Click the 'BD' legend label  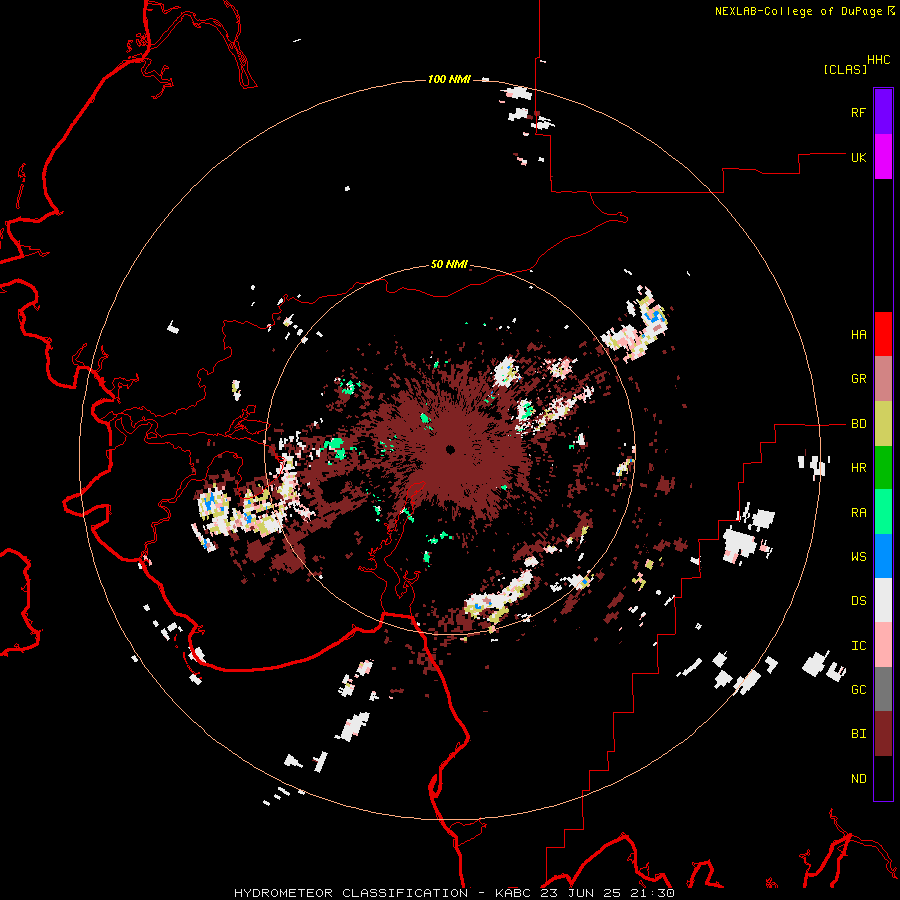(x=858, y=424)
